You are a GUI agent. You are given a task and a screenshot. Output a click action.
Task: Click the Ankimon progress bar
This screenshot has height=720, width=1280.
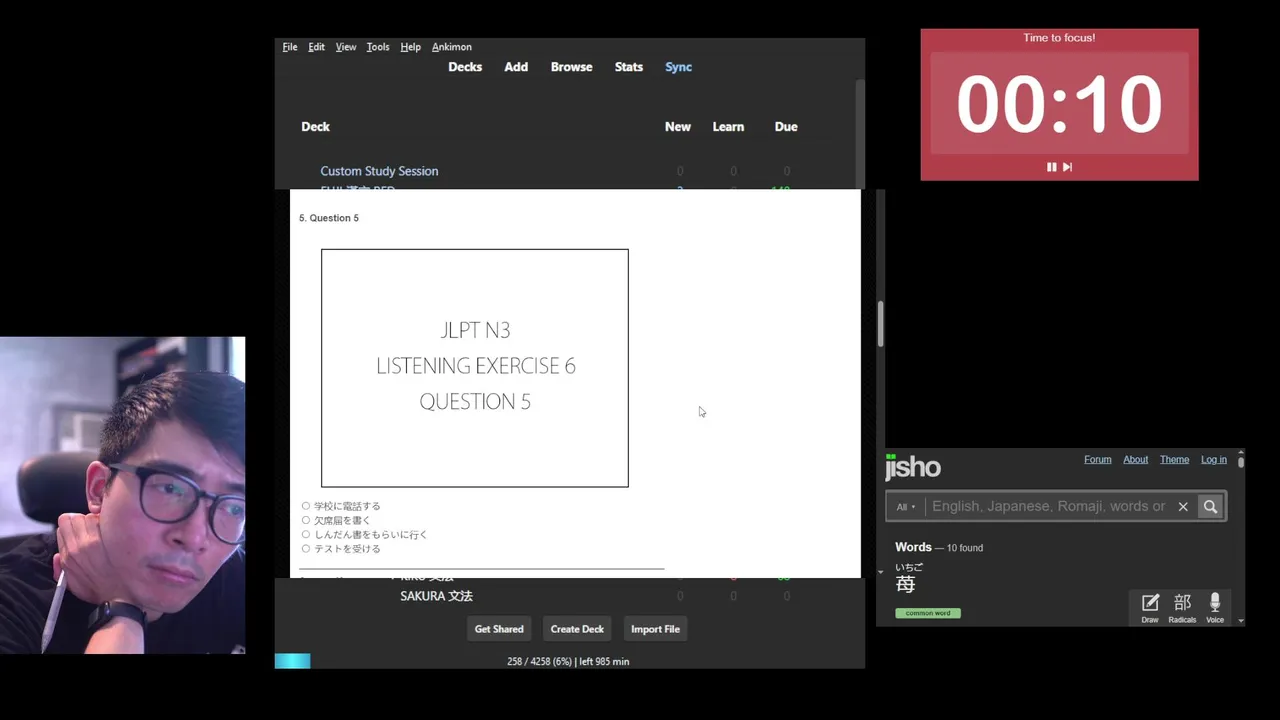[293, 661]
